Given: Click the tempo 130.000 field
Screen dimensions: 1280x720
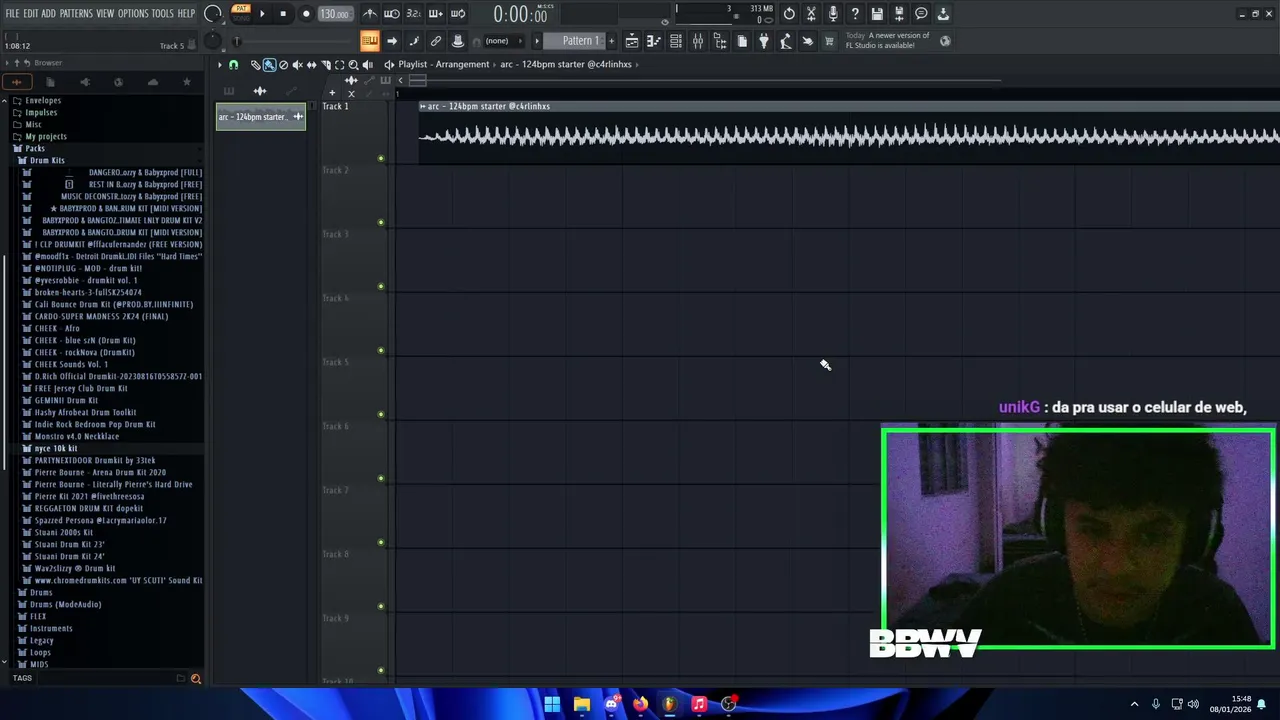Looking at the screenshot, I should click(334, 14).
